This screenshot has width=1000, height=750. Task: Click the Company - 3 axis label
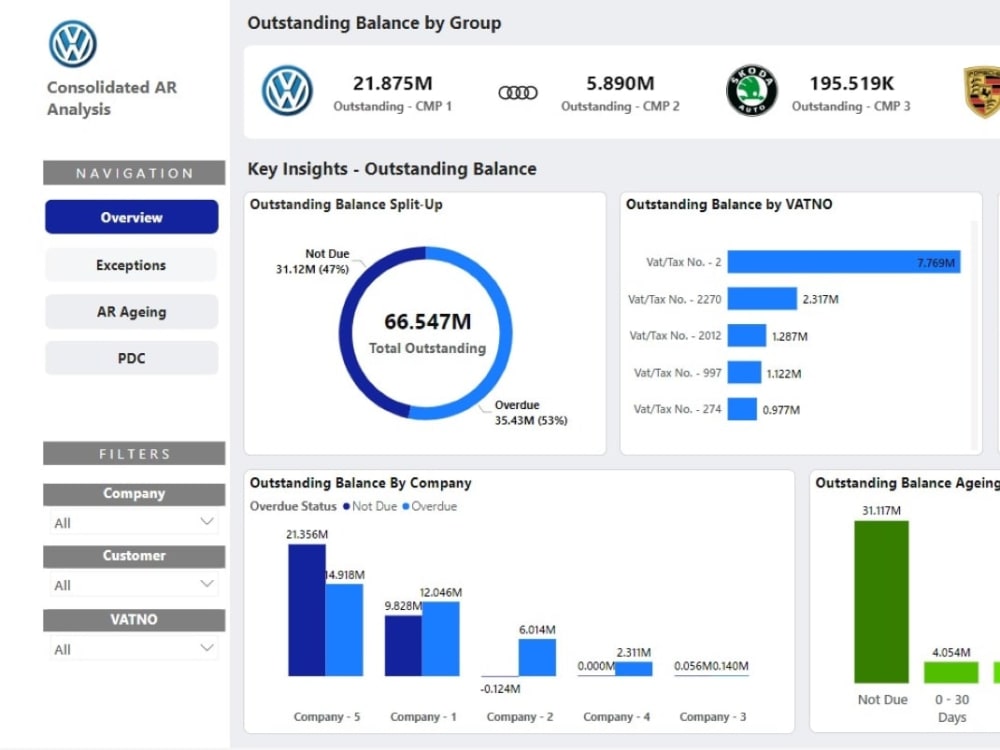(x=712, y=717)
